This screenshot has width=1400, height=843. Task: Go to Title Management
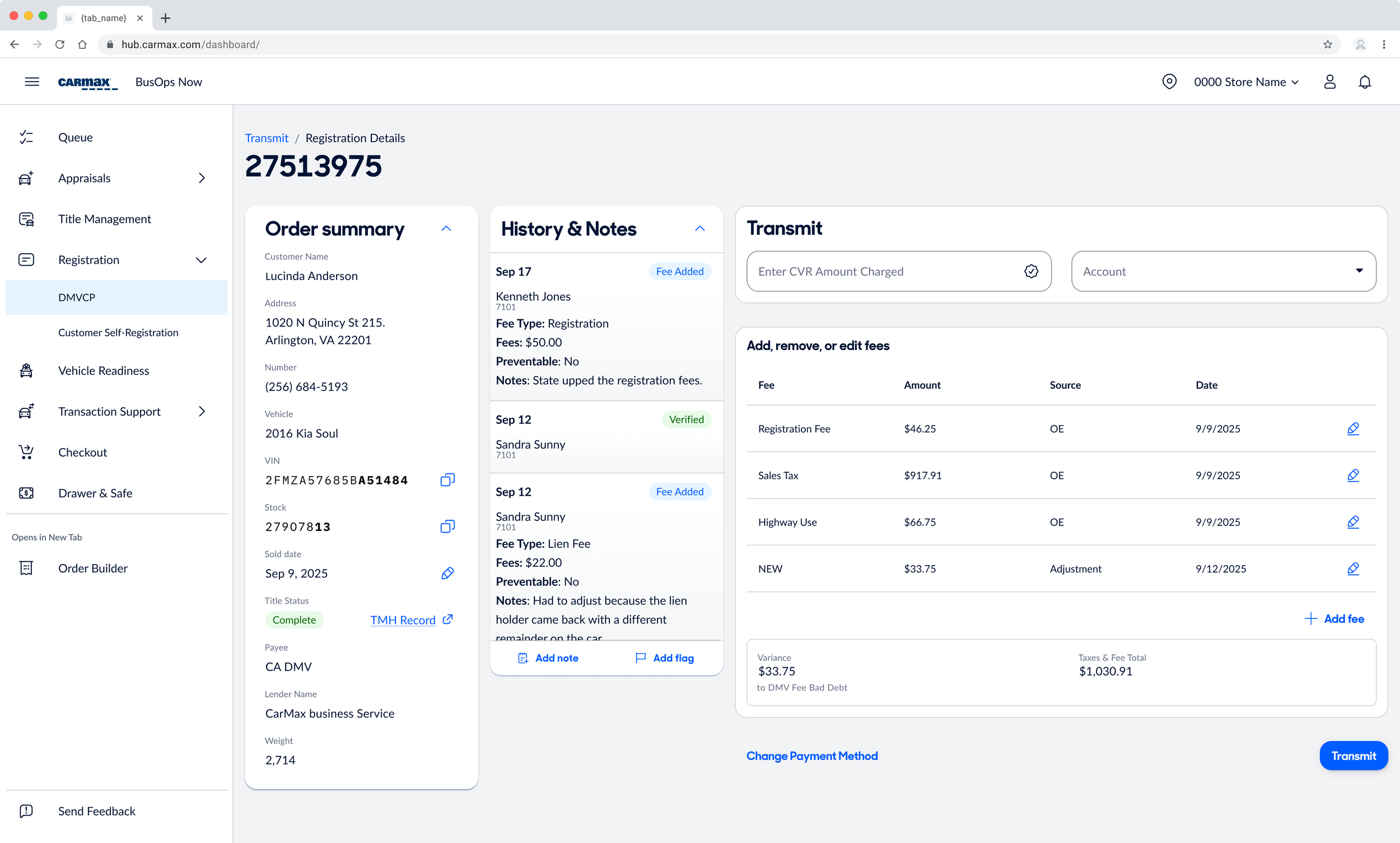105,218
